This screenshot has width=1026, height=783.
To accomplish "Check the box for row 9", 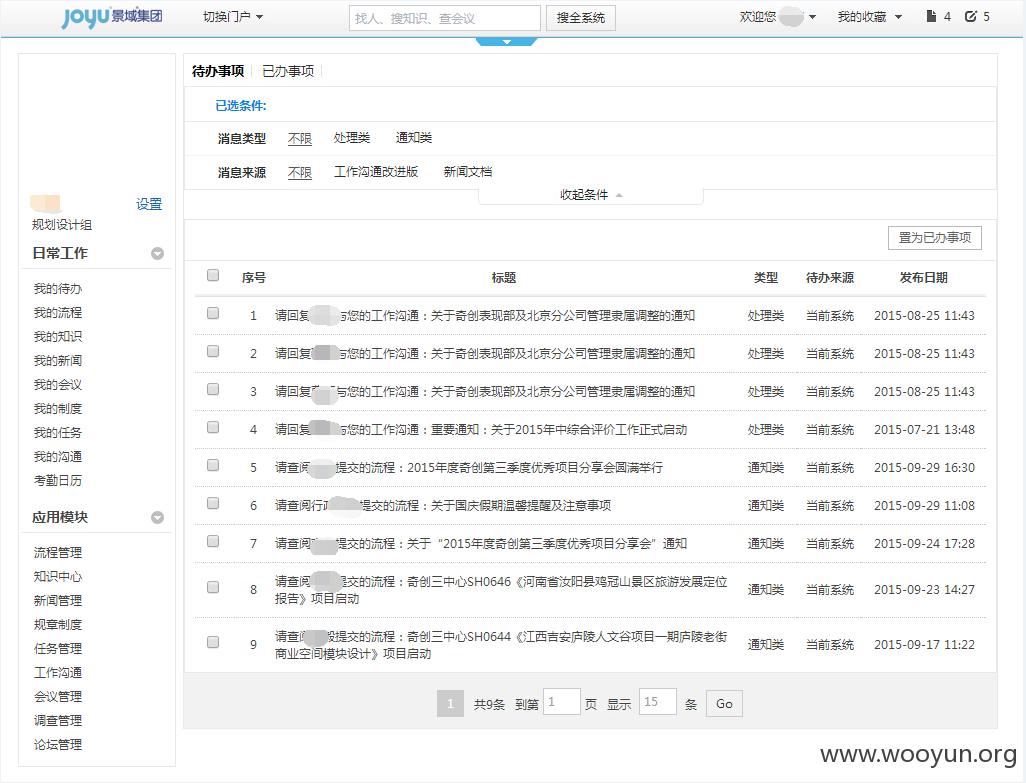I will point(213,642).
